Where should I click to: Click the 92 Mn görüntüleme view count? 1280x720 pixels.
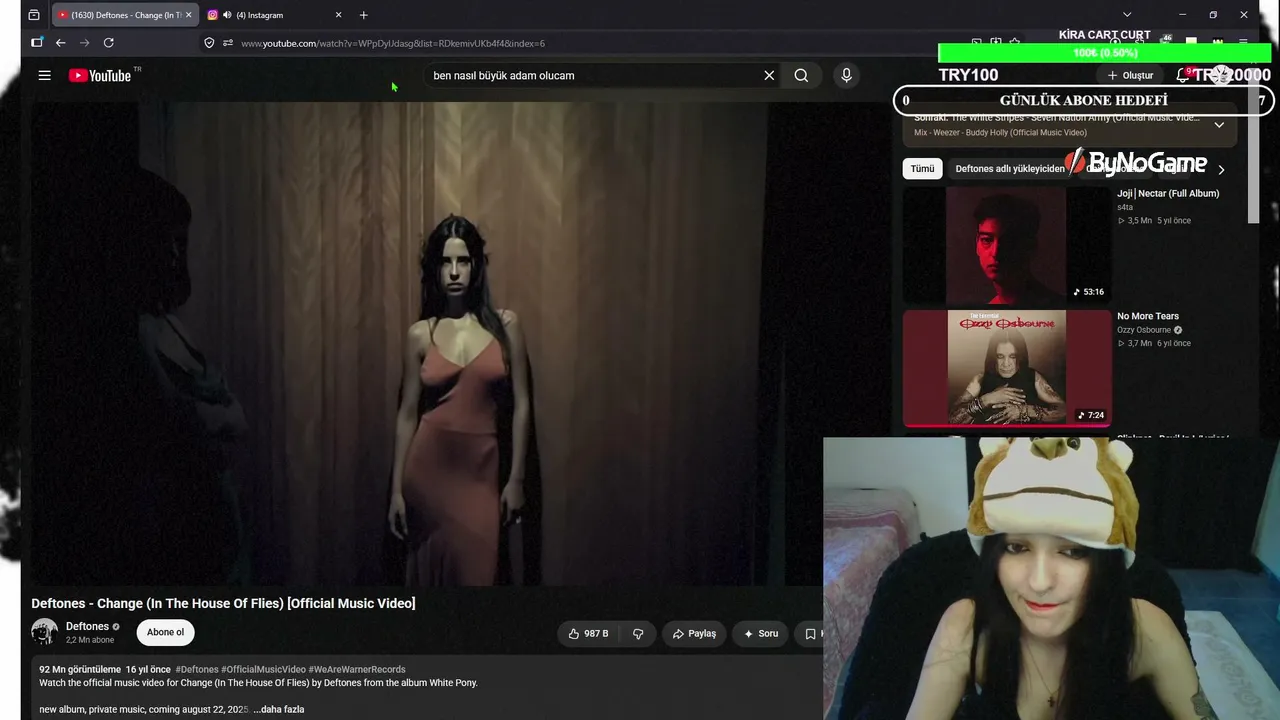click(80, 670)
